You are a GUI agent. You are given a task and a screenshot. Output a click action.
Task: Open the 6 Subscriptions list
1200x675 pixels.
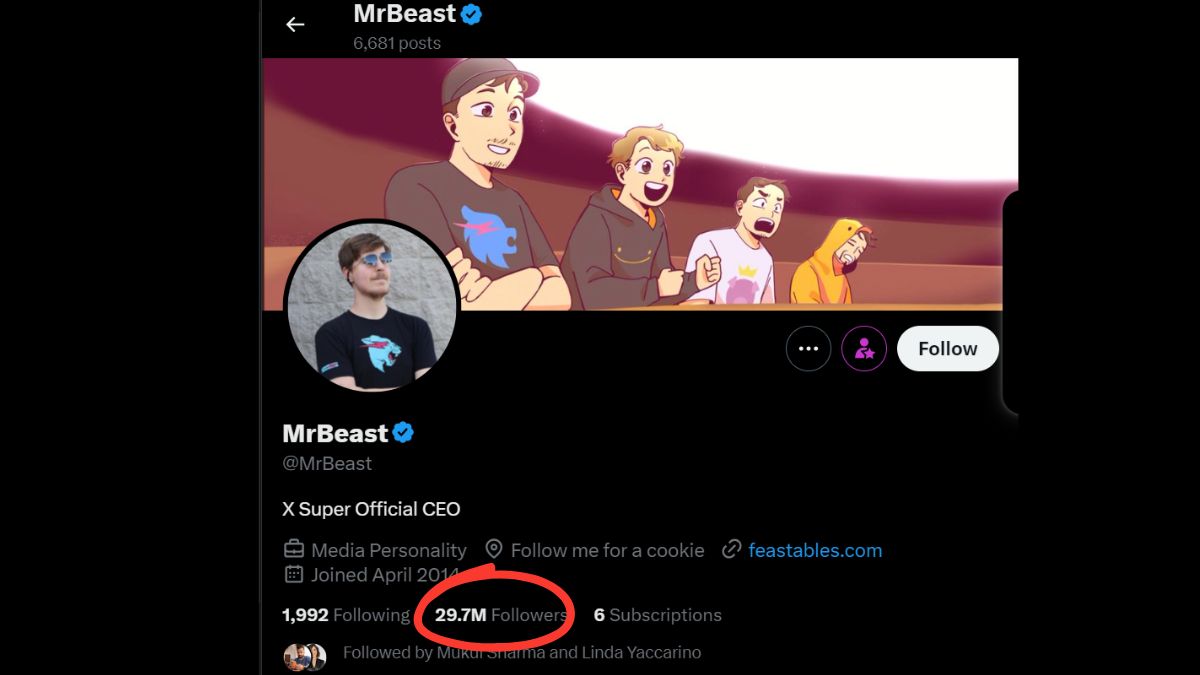click(x=657, y=615)
